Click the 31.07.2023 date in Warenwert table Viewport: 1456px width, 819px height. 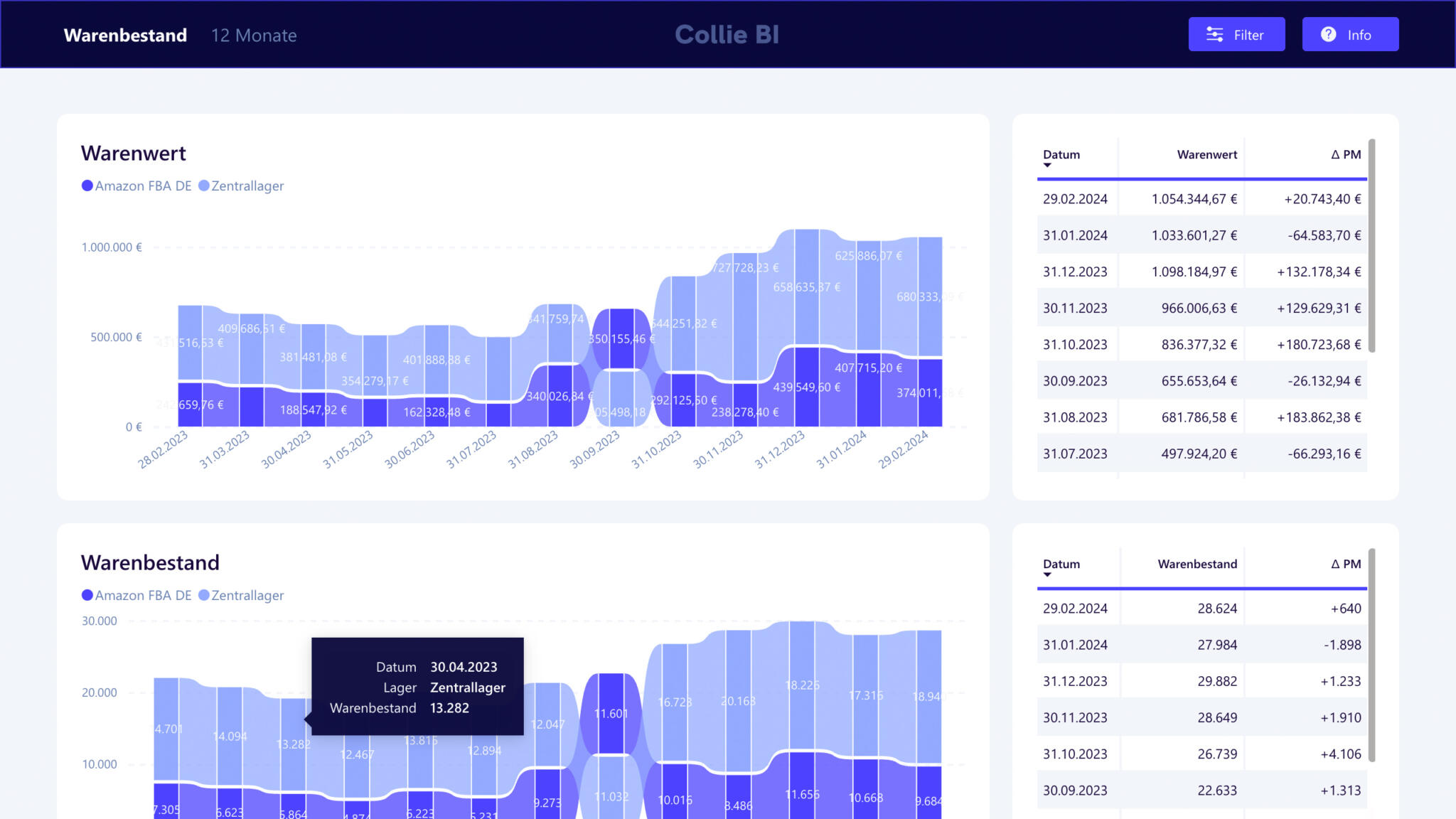click(1075, 454)
